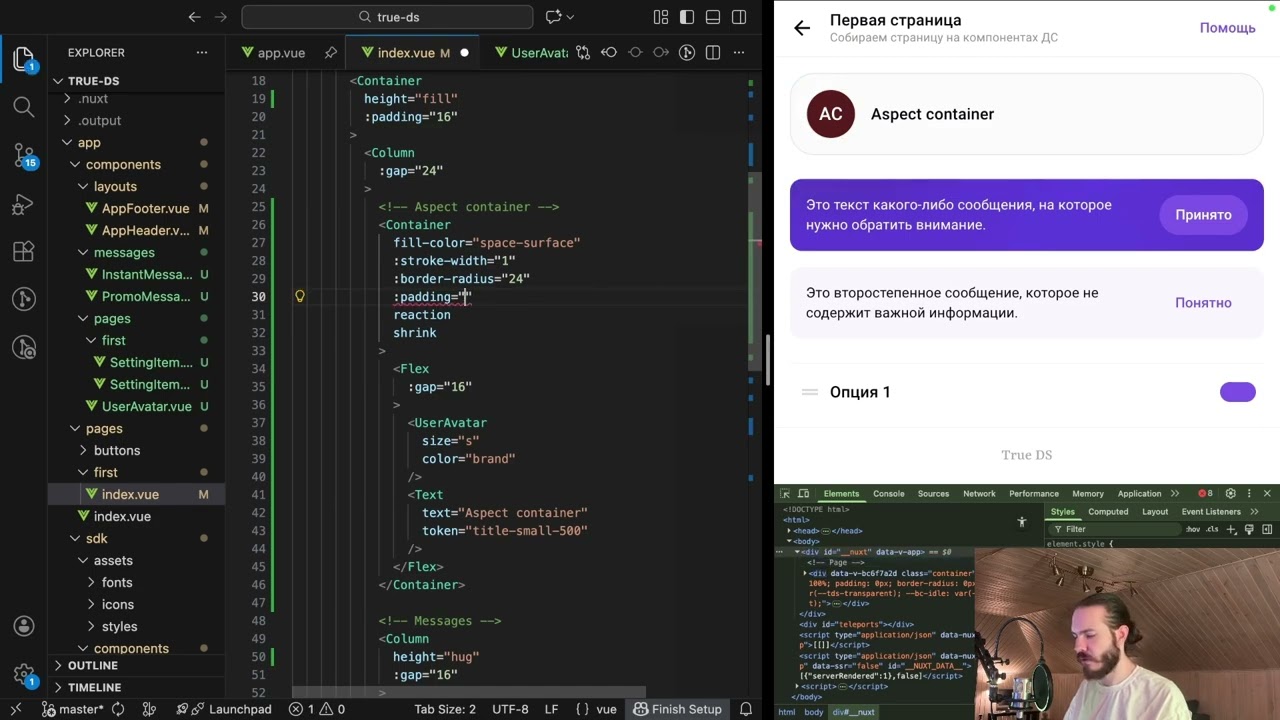Switch to Computed tab in DevTools

point(1108,512)
